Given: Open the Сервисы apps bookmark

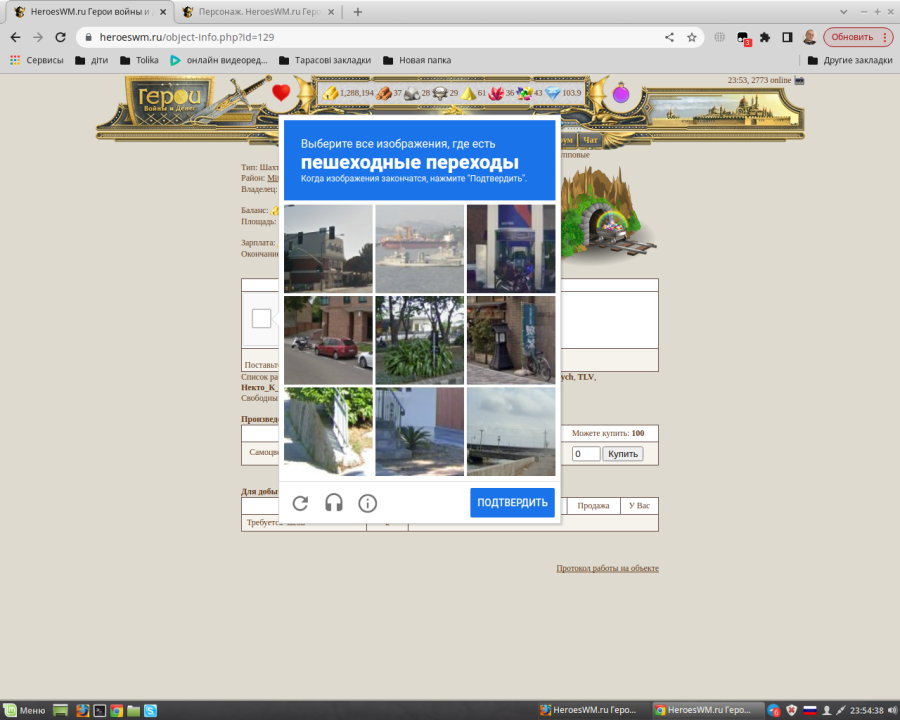Looking at the screenshot, I should click(x=37, y=60).
